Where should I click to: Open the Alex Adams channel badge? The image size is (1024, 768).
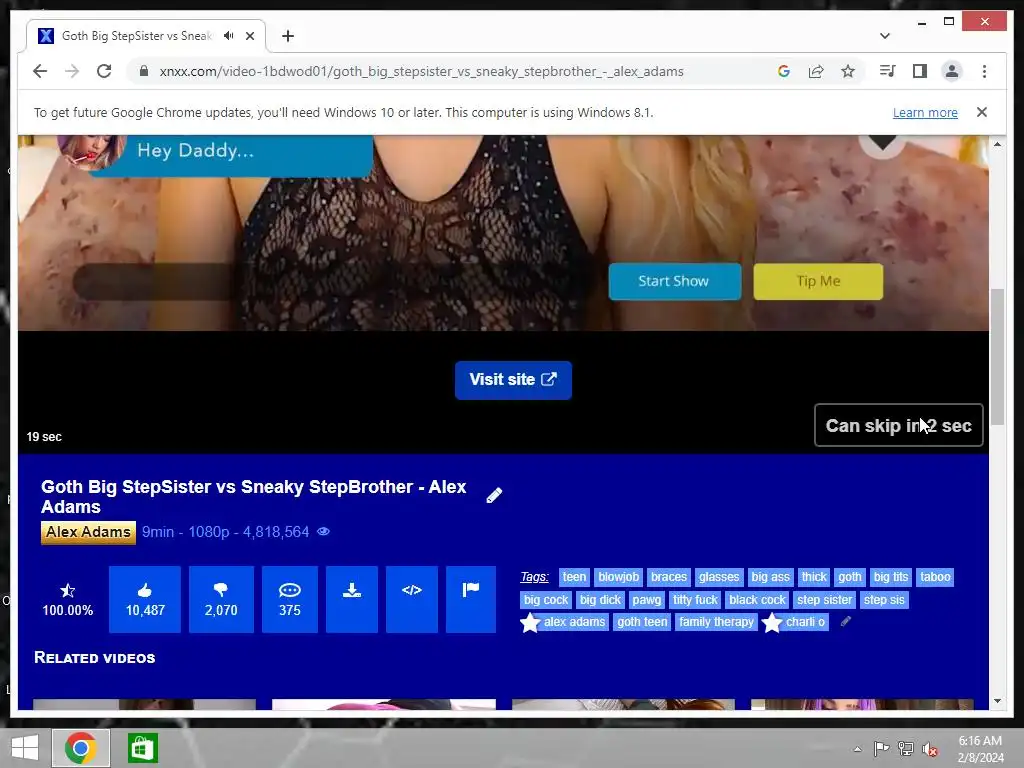pyautogui.click(x=88, y=532)
